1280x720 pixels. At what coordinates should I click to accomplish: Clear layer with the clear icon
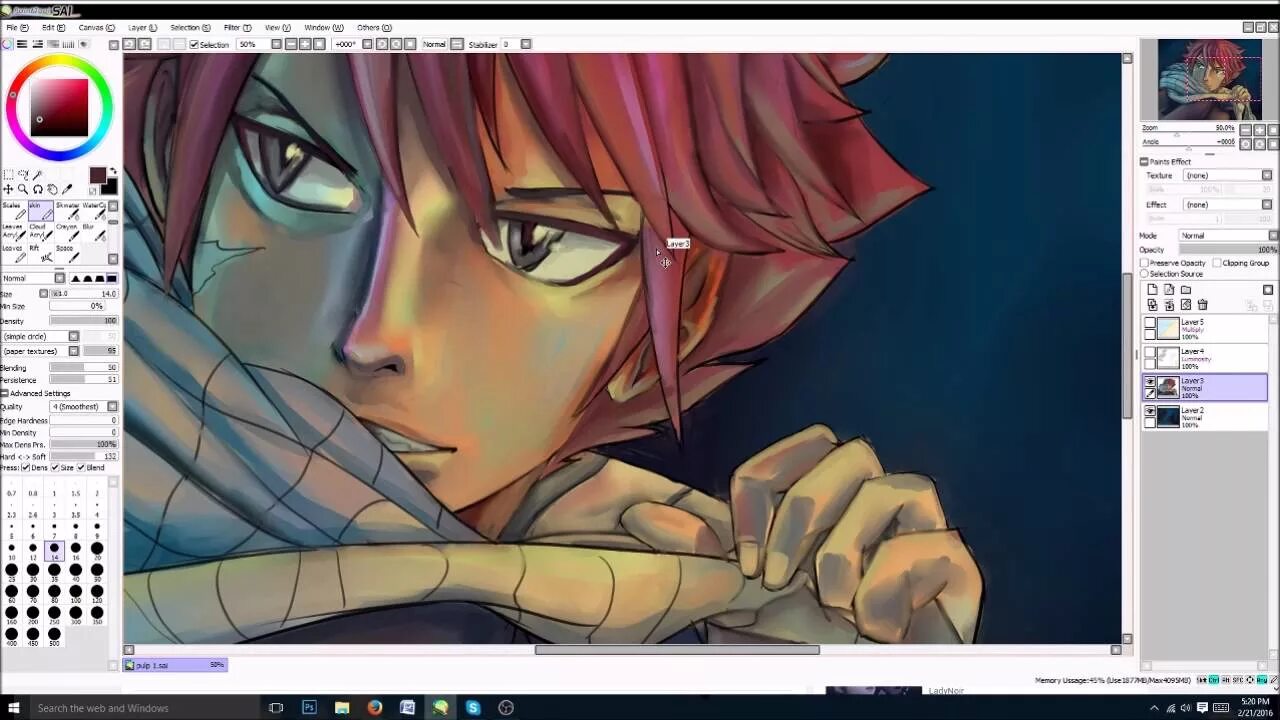click(x=1186, y=305)
